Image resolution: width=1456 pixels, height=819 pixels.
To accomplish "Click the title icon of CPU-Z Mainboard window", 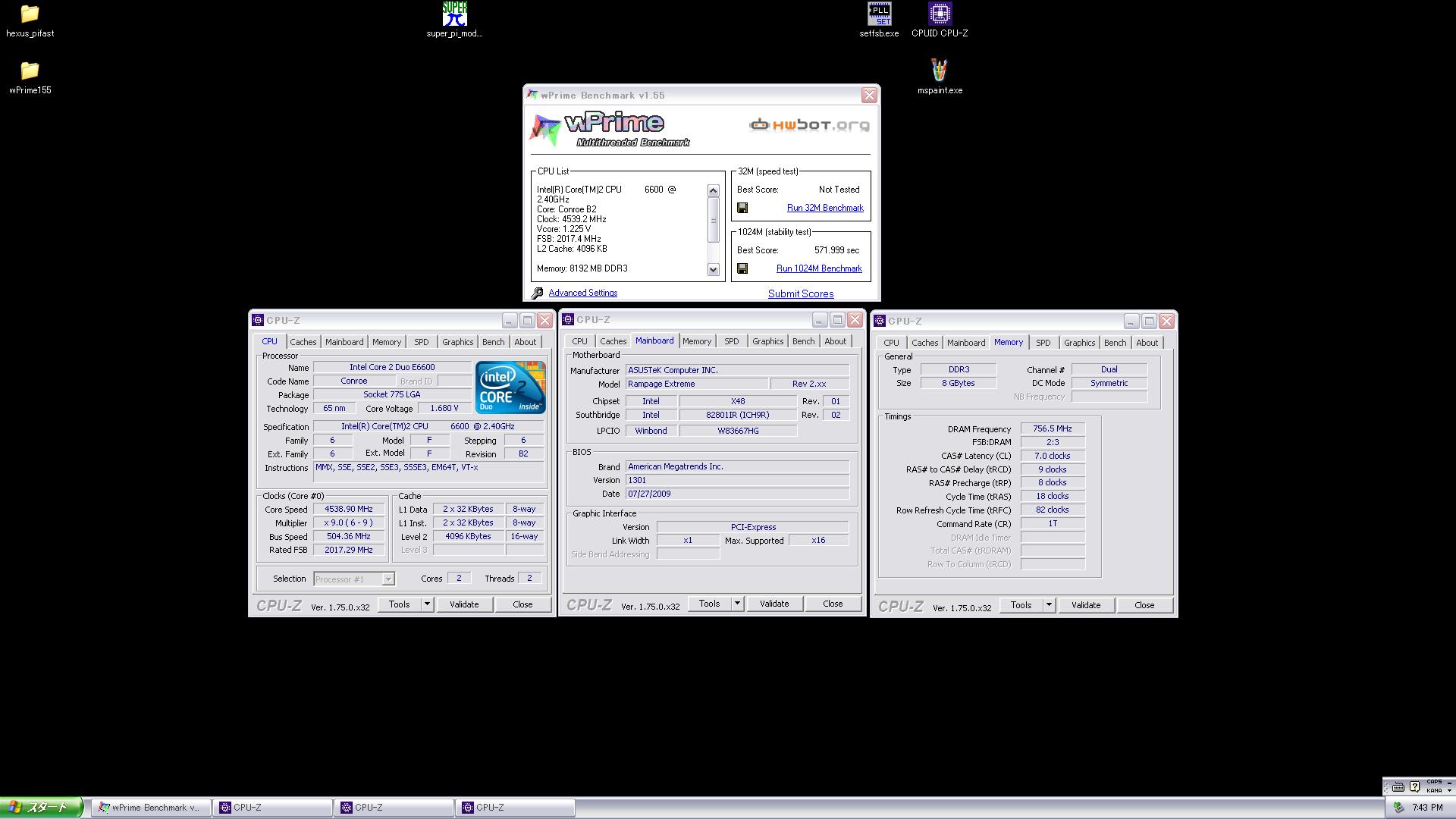I will click(x=568, y=319).
